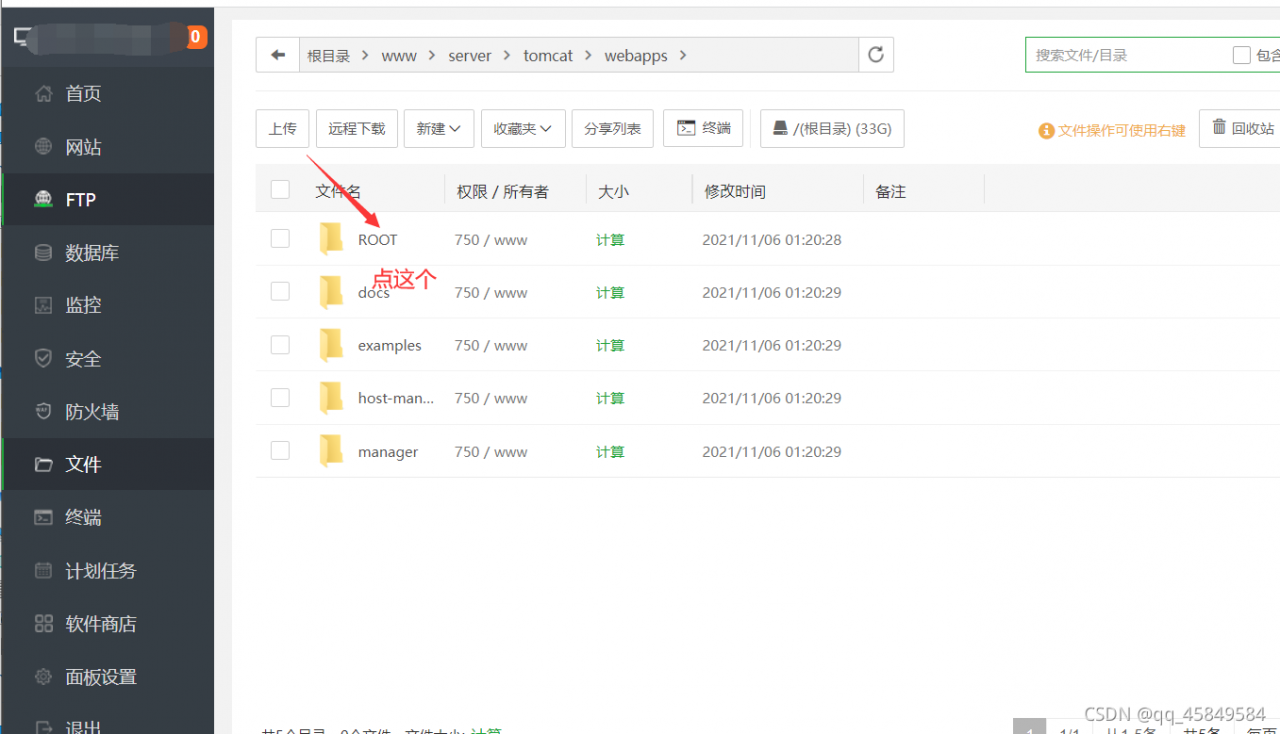Open the orange notification badge showing 0
1280x734 pixels.
pyautogui.click(x=196, y=37)
